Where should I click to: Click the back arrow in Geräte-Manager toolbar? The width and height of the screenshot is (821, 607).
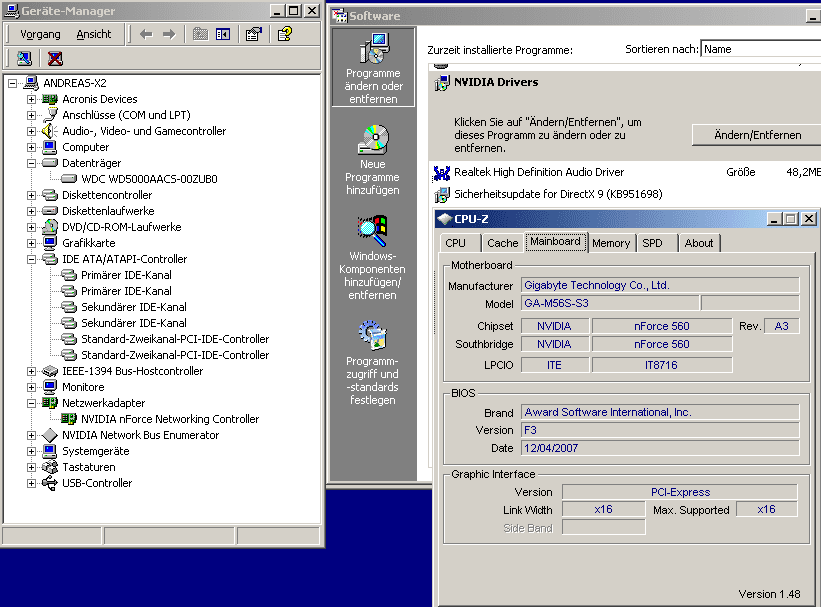click(x=146, y=35)
